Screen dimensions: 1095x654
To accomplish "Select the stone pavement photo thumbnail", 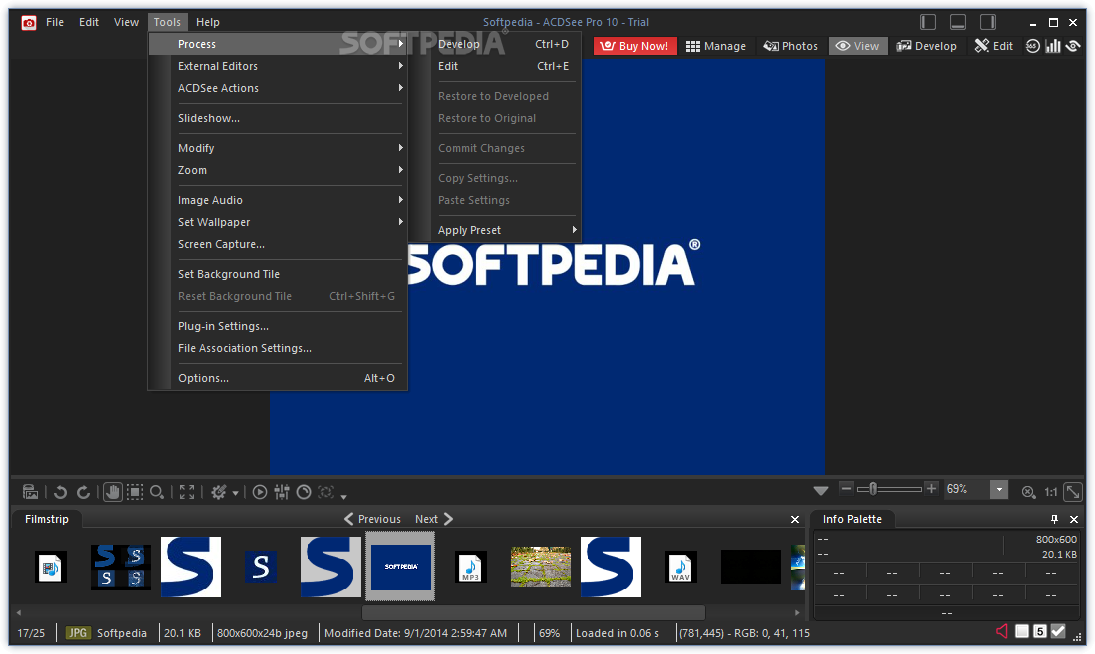I will coord(541,567).
